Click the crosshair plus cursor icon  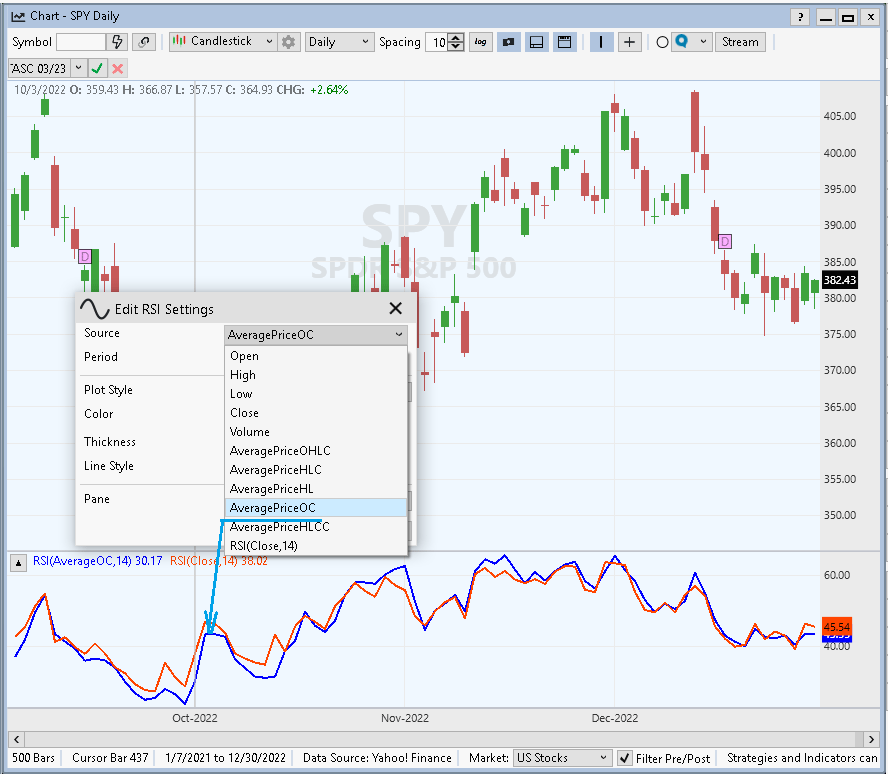[x=629, y=42]
